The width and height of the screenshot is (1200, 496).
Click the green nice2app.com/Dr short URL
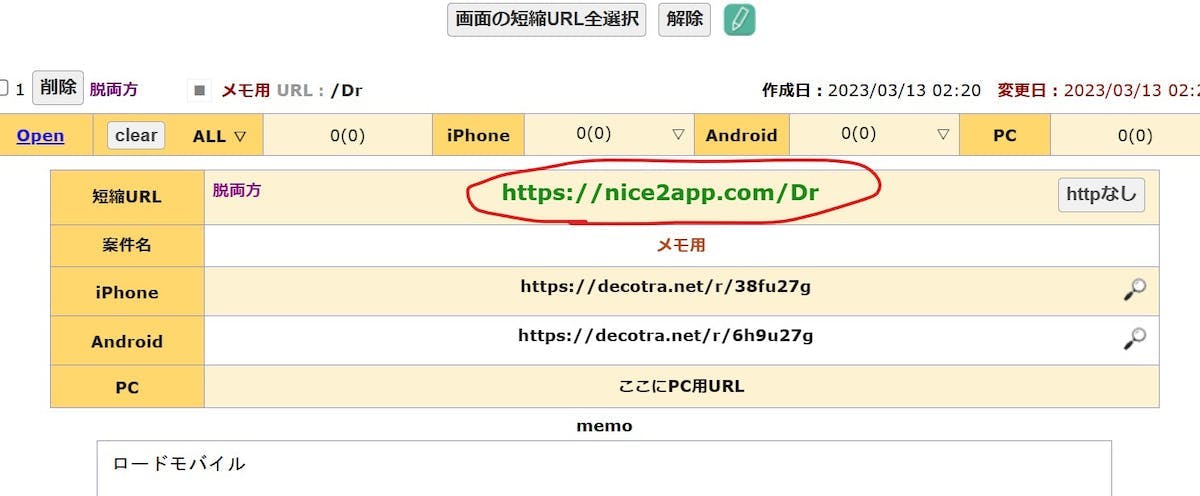click(660, 193)
